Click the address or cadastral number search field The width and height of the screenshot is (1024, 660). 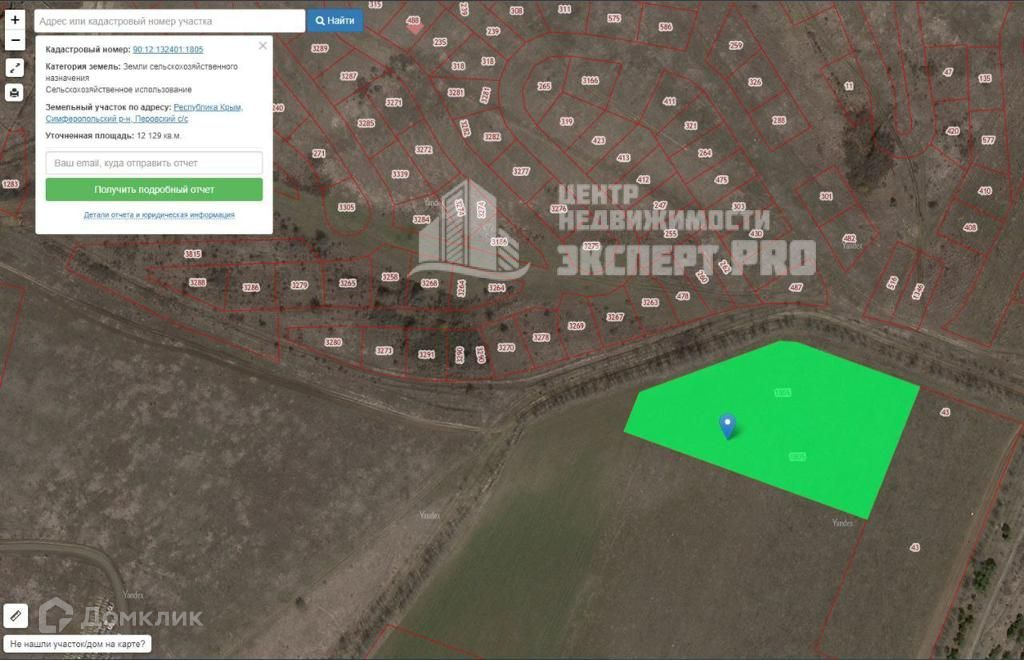pos(170,21)
